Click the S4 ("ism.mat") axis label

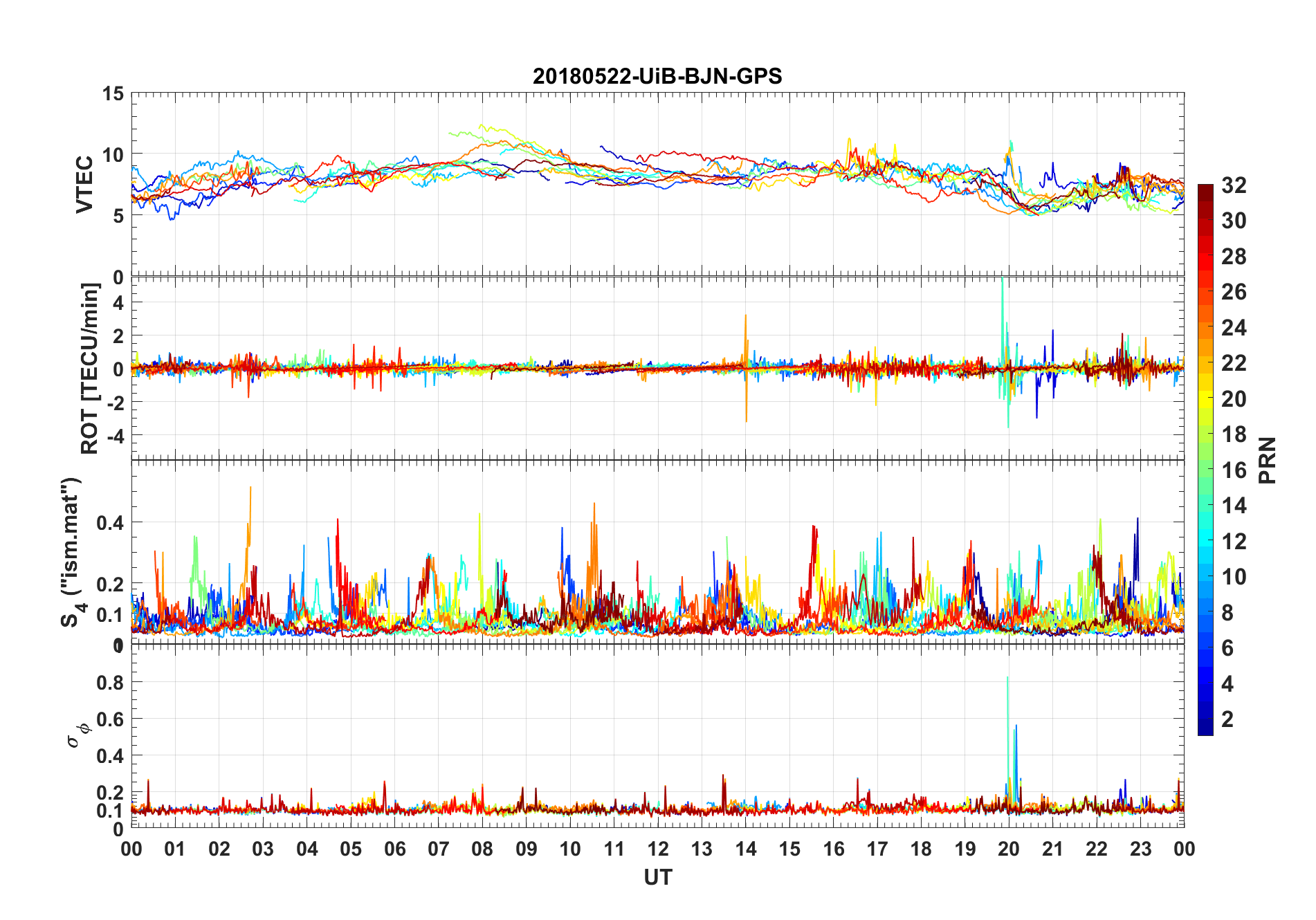73,552
